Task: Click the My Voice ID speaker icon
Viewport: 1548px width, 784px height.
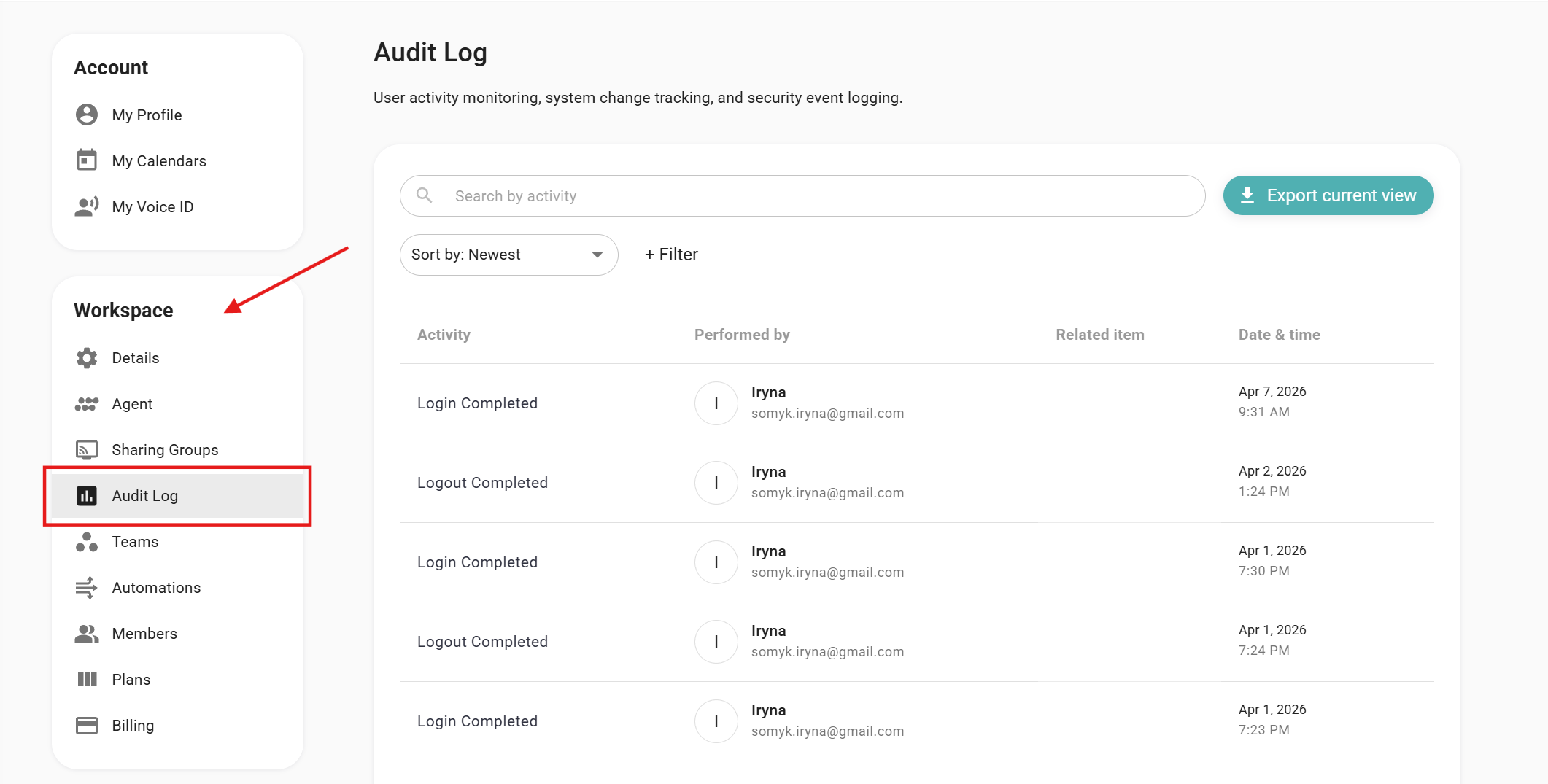Action: click(x=87, y=206)
